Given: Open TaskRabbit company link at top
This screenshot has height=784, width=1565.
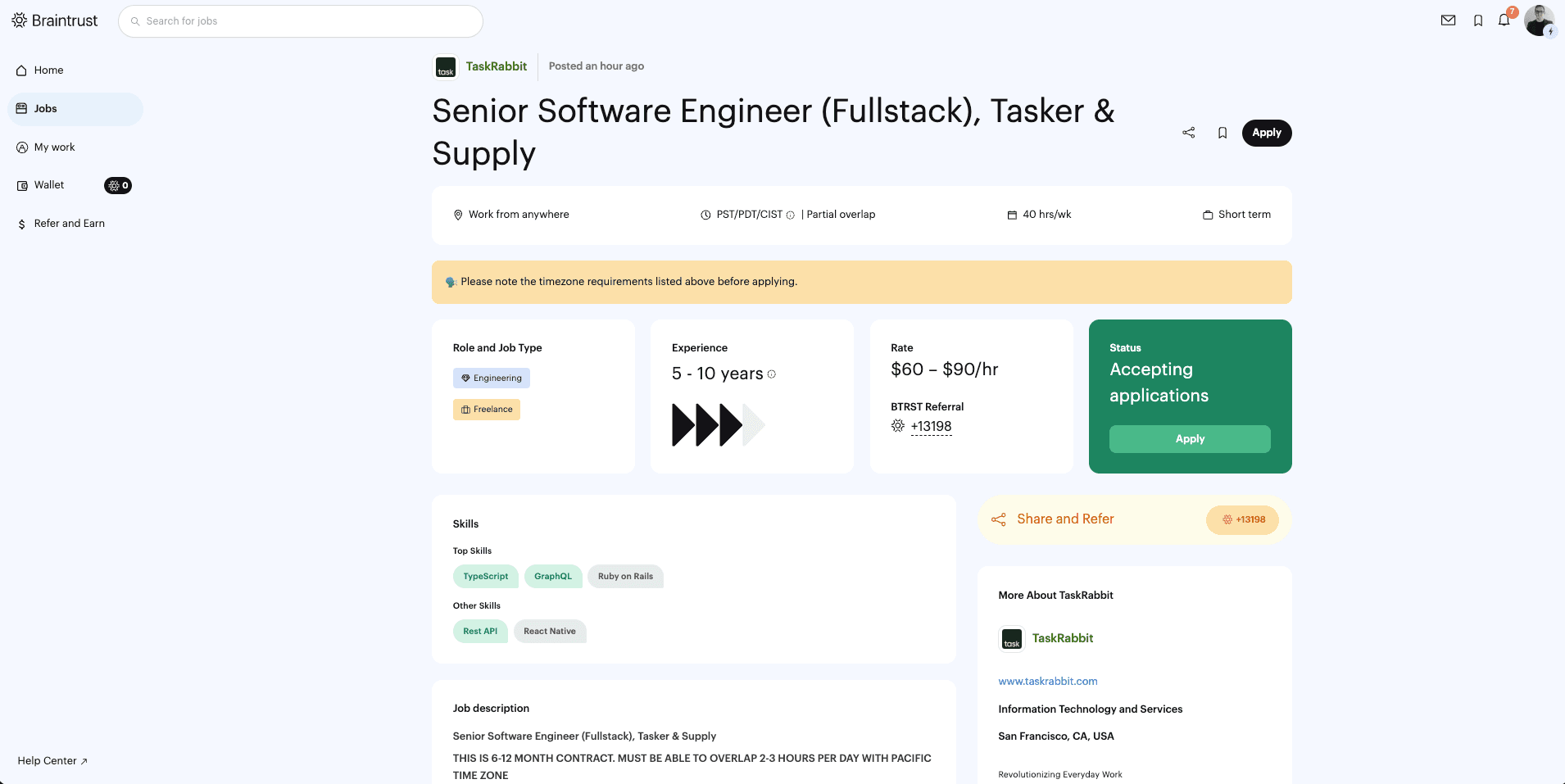Looking at the screenshot, I should pyautogui.click(x=497, y=66).
